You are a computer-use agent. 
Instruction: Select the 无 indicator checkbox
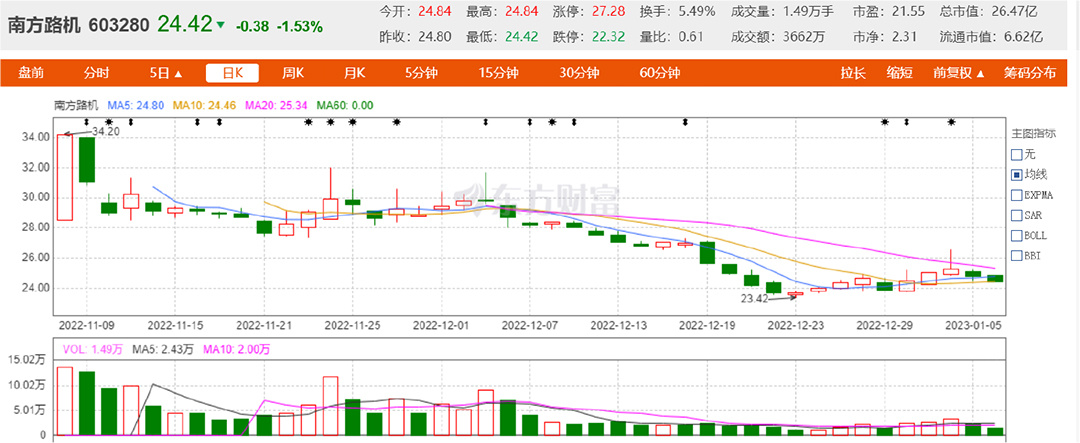click(x=1017, y=154)
